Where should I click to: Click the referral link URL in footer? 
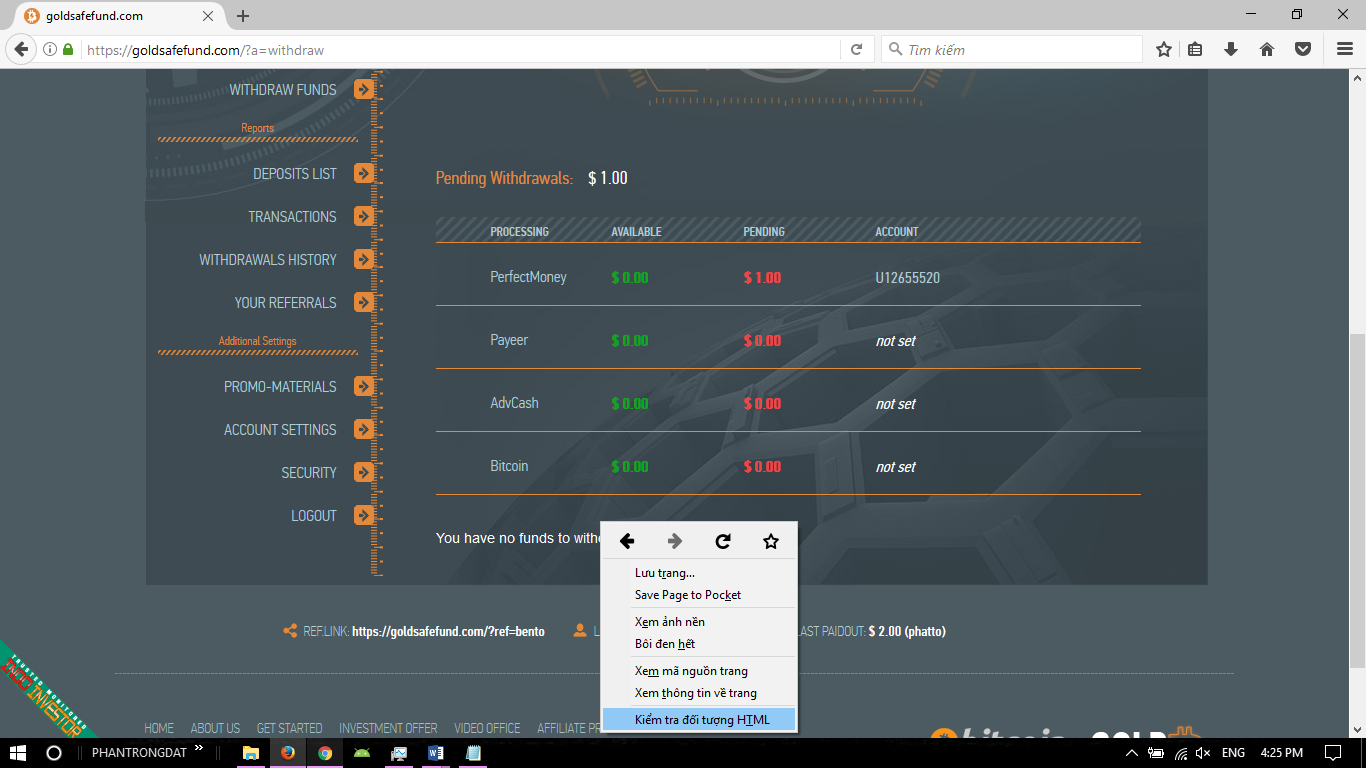pyautogui.click(x=448, y=631)
